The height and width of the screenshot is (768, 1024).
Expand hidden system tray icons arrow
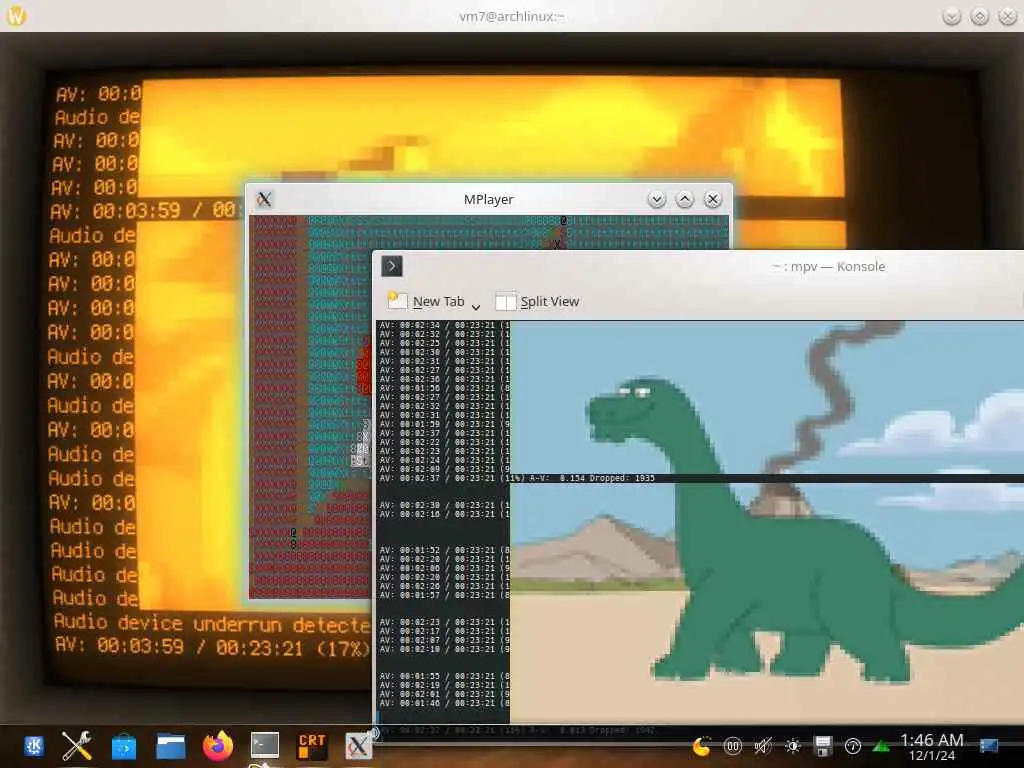pos(881,746)
